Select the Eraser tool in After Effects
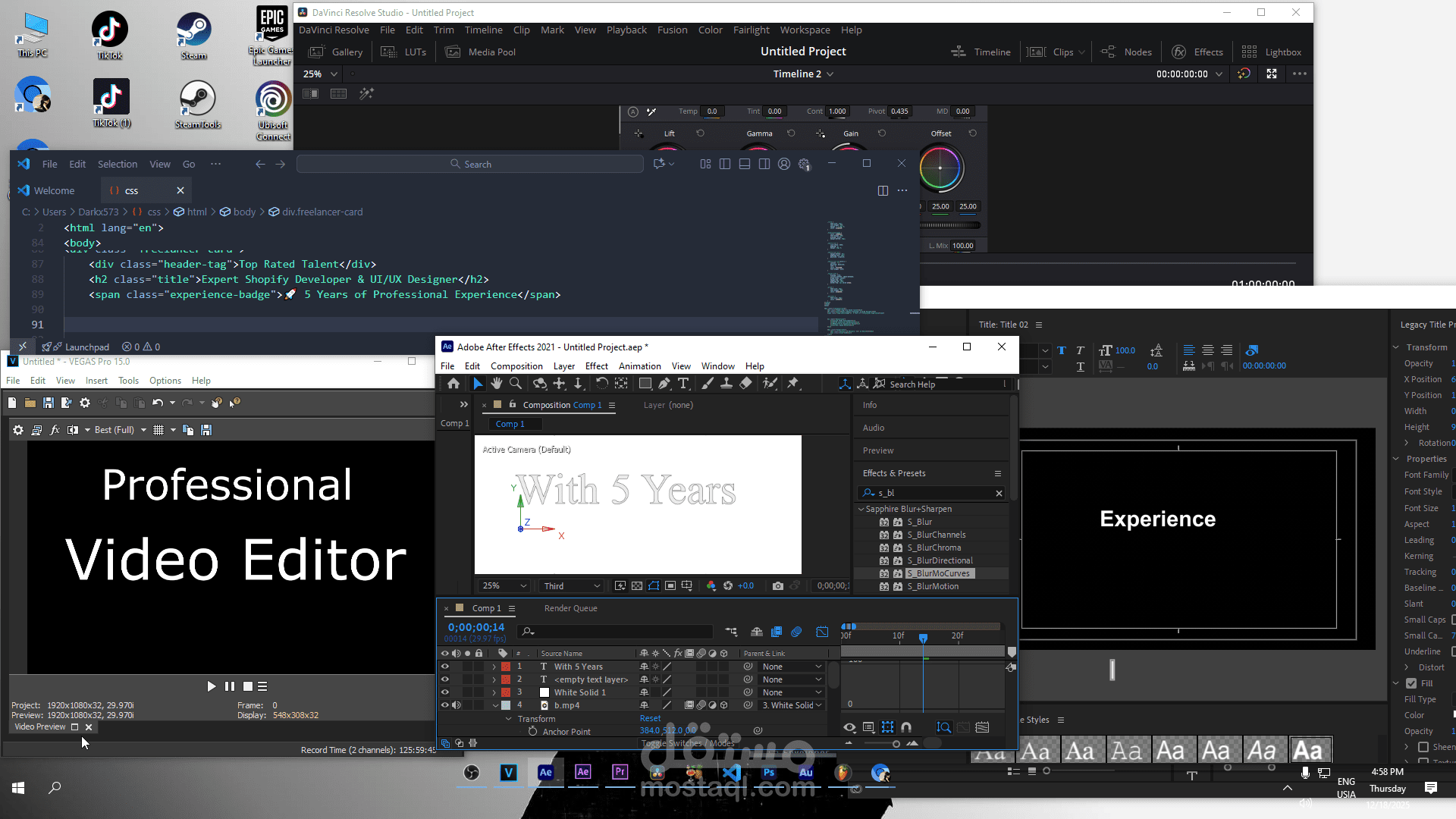Screen dimensions: 1456x819 click(745, 384)
